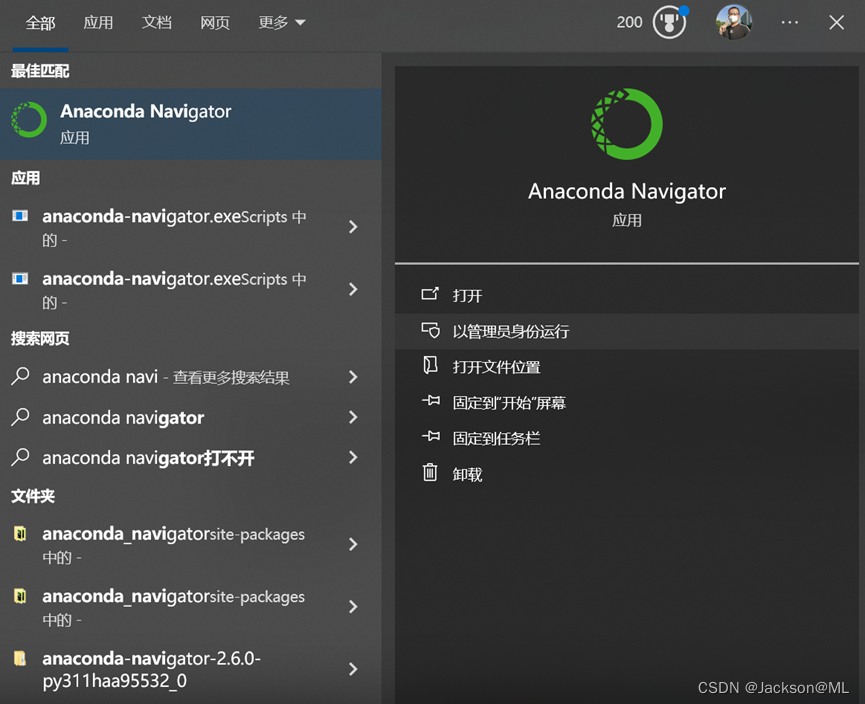This screenshot has width=865, height=704.
Task: Click the magnifier icon beside 'anaconda navigator'
Action: pos(20,417)
